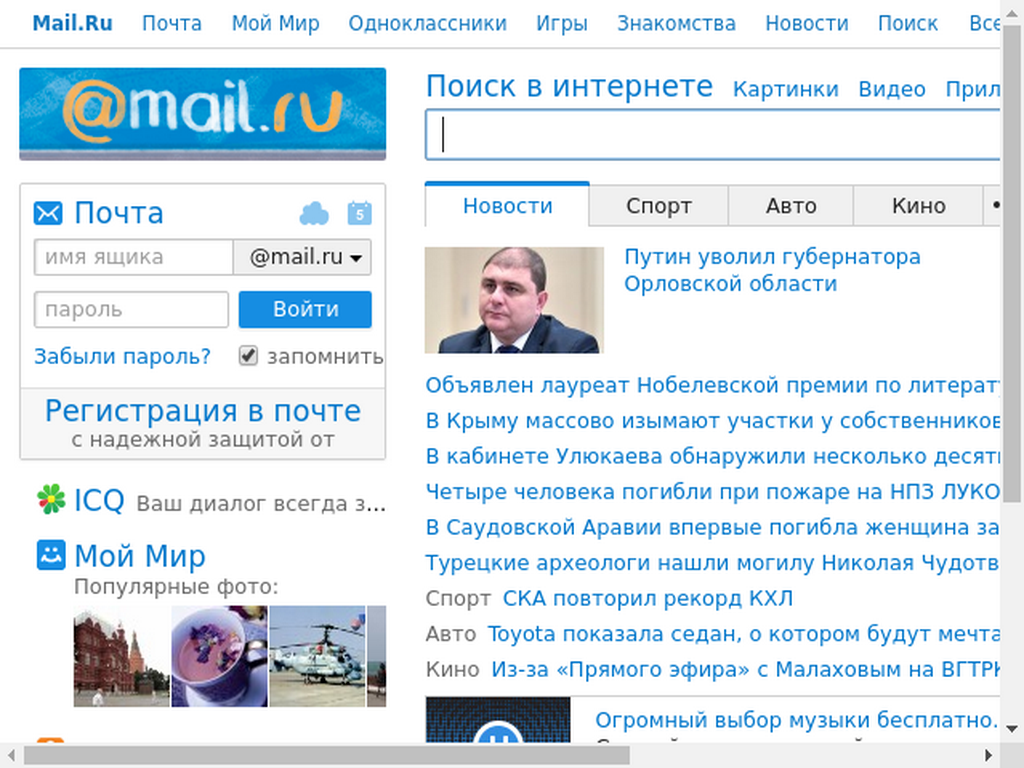Open the cloud storage icon
The width and height of the screenshot is (1024, 768).
pos(314,214)
